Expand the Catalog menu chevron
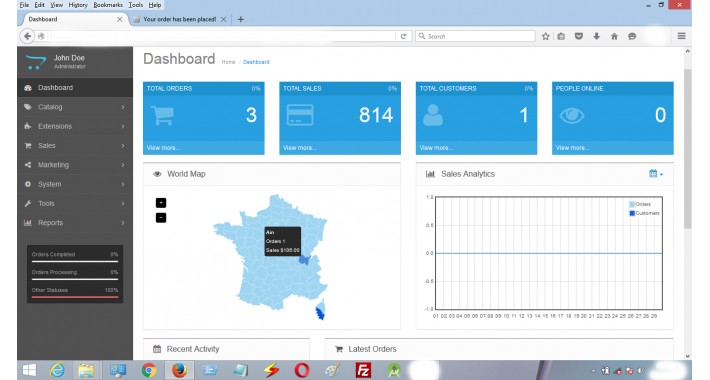710x380 pixels. [x=123, y=107]
